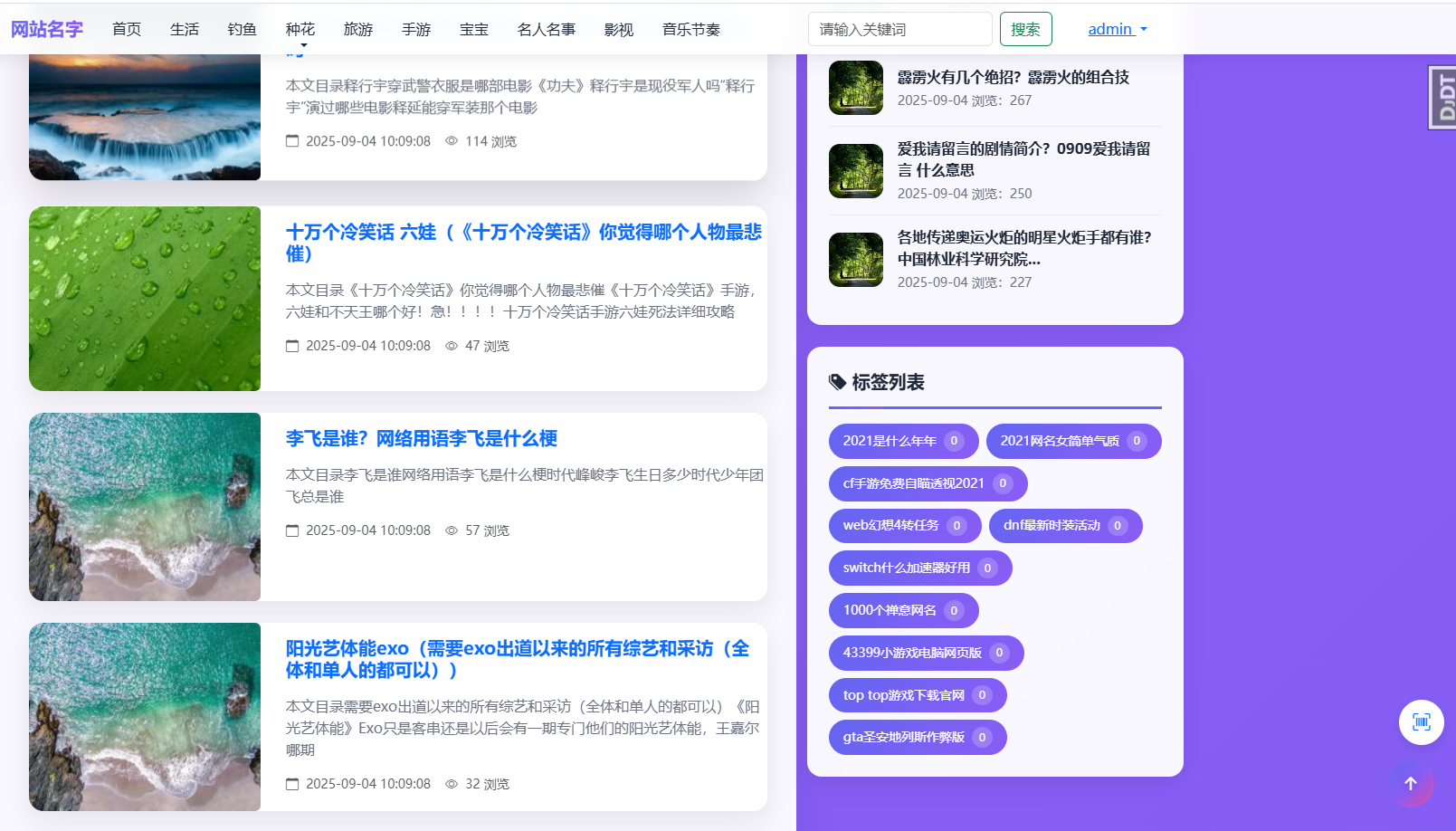This screenshot has width=1456, height=831.
Task: Click the calendar icon on 李飞是谁 article
Action: (x=292, y=530)
